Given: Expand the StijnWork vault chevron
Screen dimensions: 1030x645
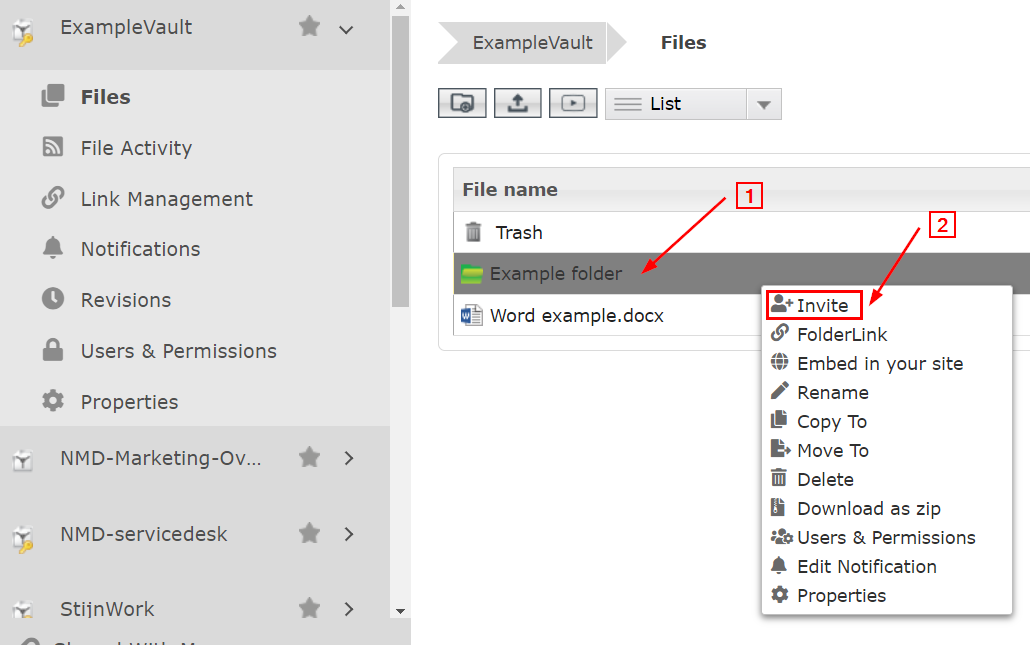Looking at the screenshot, I should point(349,609).
